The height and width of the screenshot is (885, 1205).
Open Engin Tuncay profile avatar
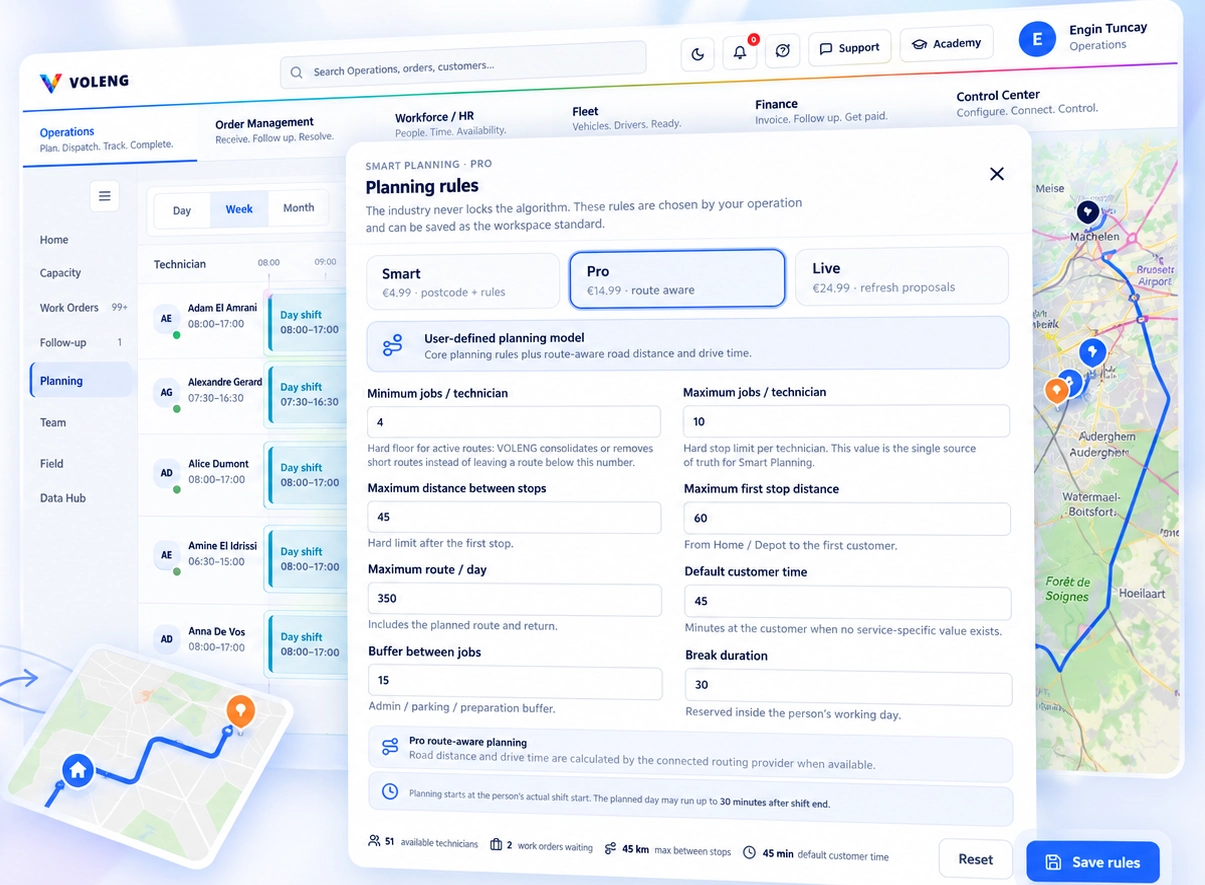point(1037,39)
